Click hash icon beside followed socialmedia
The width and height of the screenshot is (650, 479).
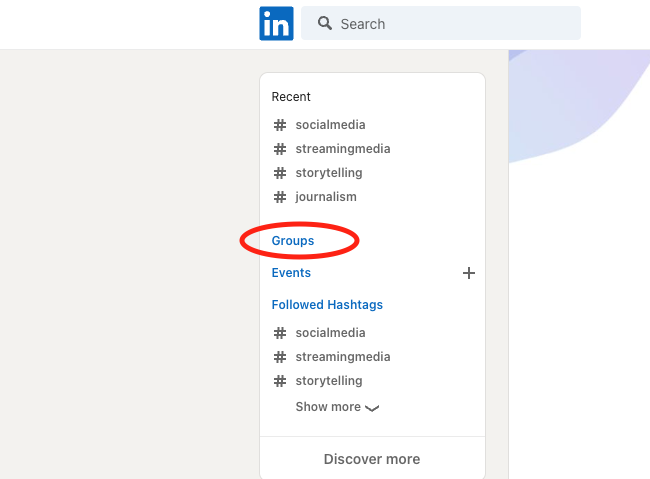pyautogui.click(x=280, y=333)
